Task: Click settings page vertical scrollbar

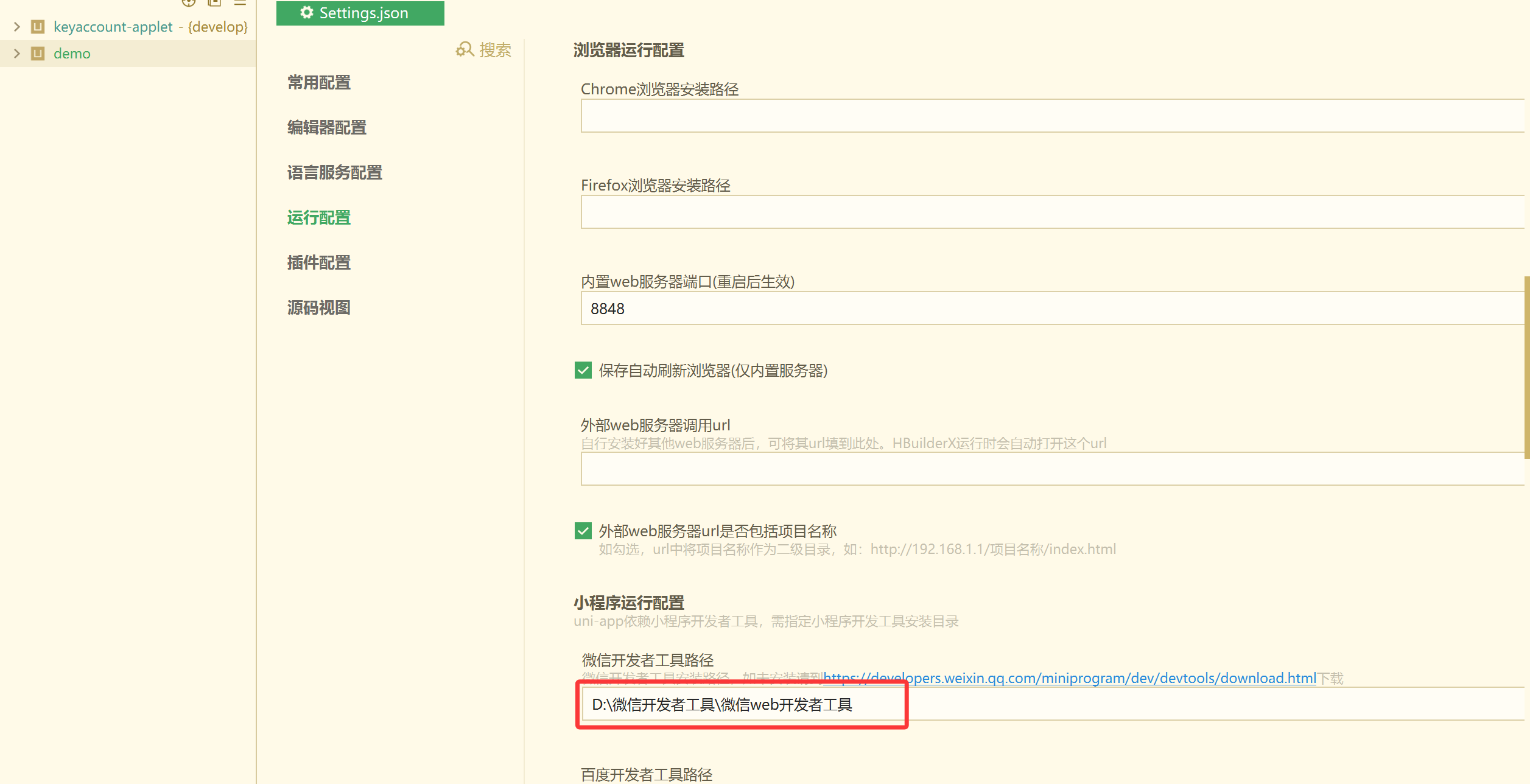Action: 1526,368
